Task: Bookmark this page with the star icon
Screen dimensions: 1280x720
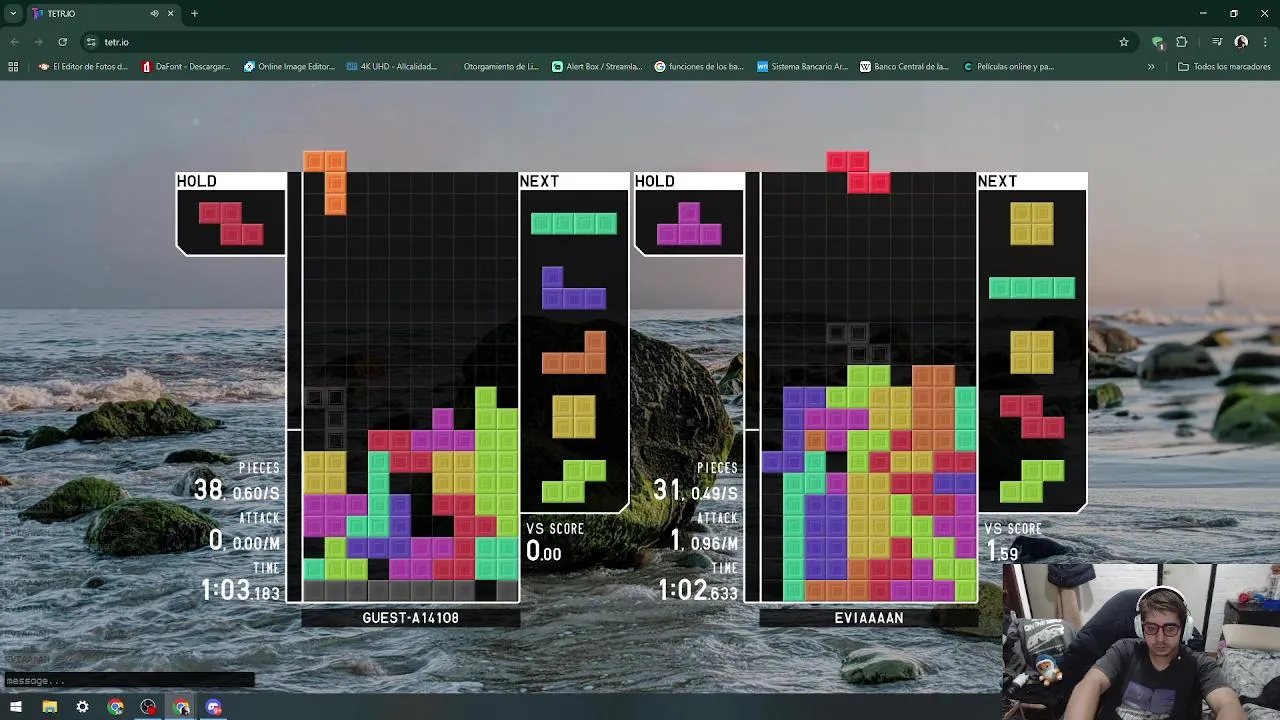Action: (1124, 42)
